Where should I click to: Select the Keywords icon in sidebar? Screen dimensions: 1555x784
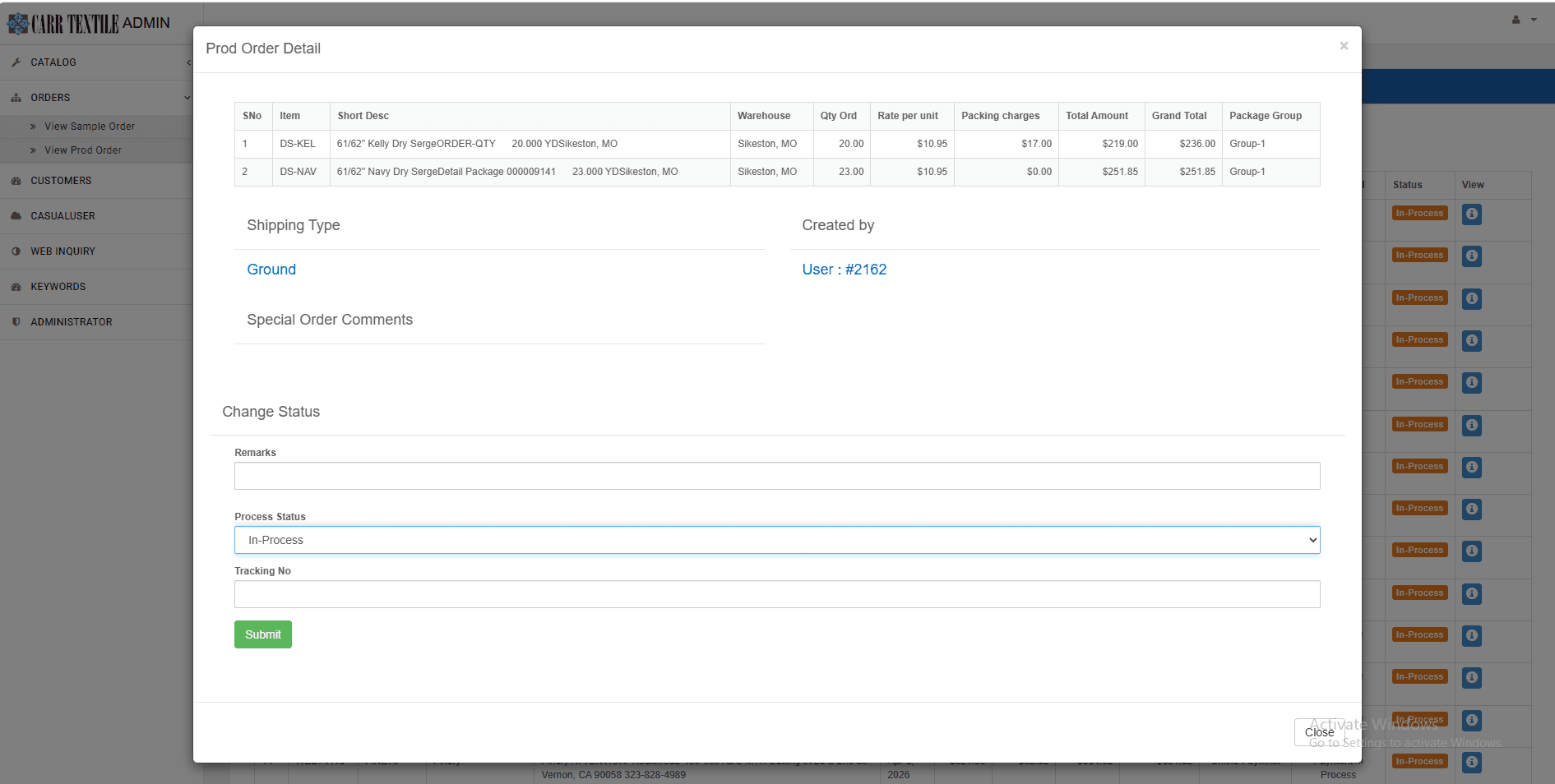[x=16, y=286]
